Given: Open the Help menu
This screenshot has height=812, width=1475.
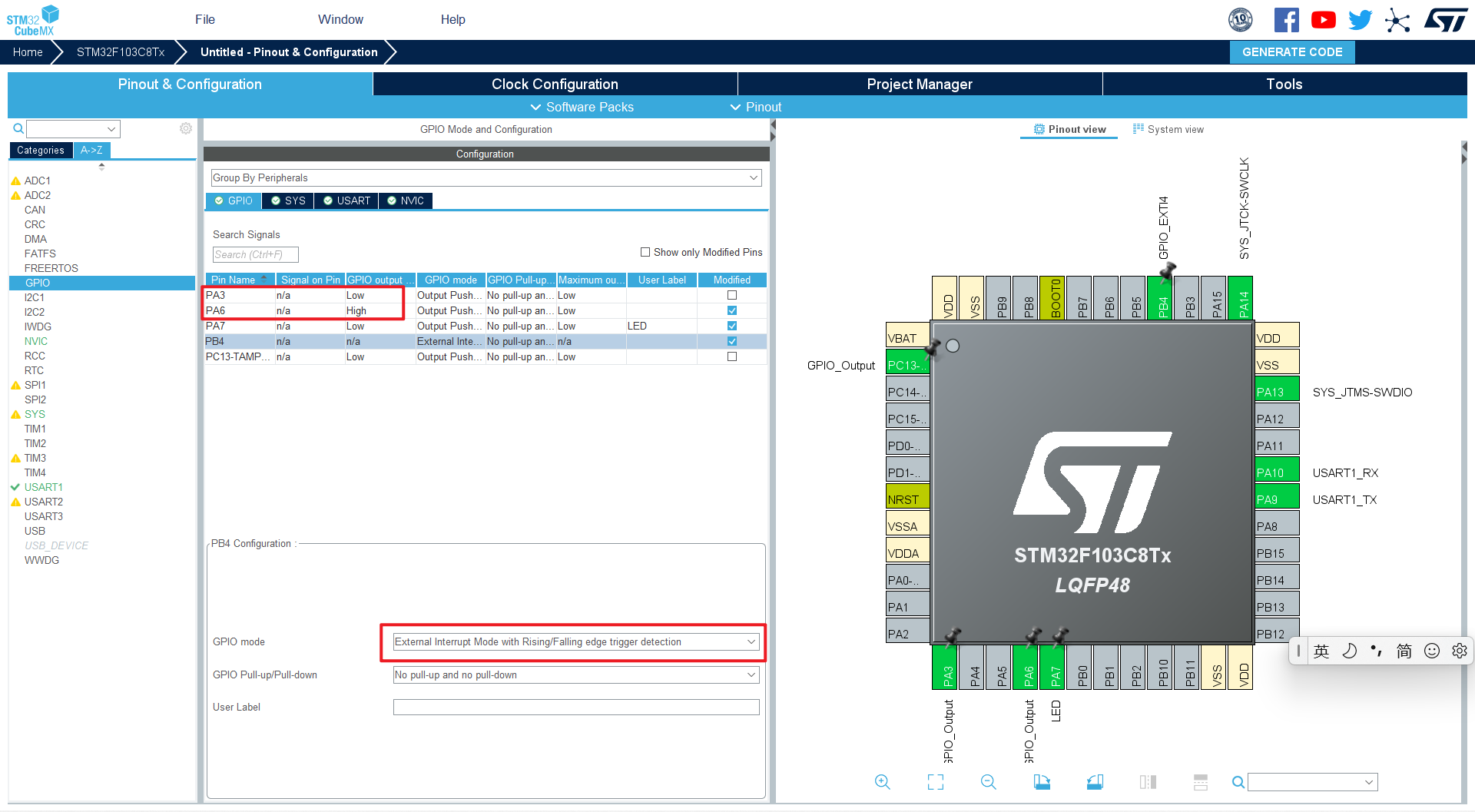Looking at the screenshot, I should tap(452, 19).
